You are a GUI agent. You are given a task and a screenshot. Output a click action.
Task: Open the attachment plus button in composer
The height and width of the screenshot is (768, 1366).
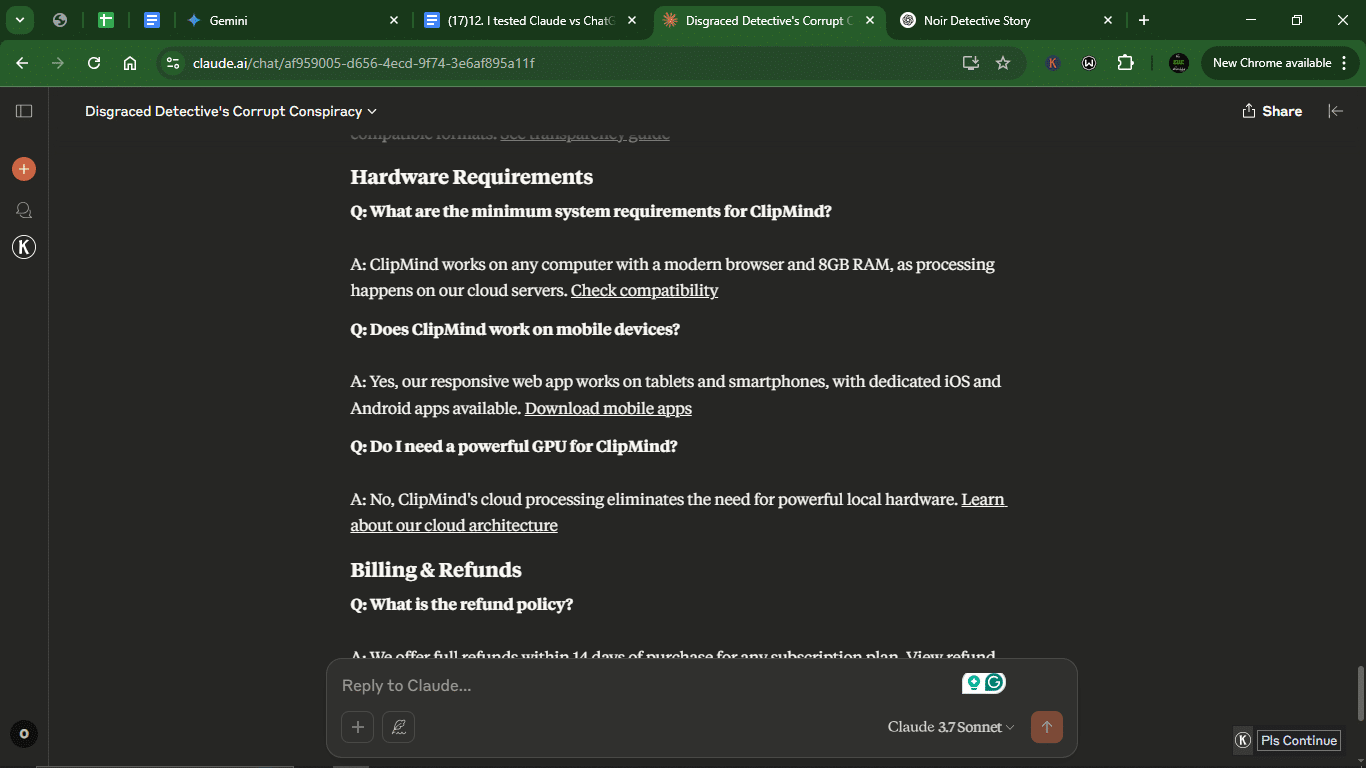(357, 727)
